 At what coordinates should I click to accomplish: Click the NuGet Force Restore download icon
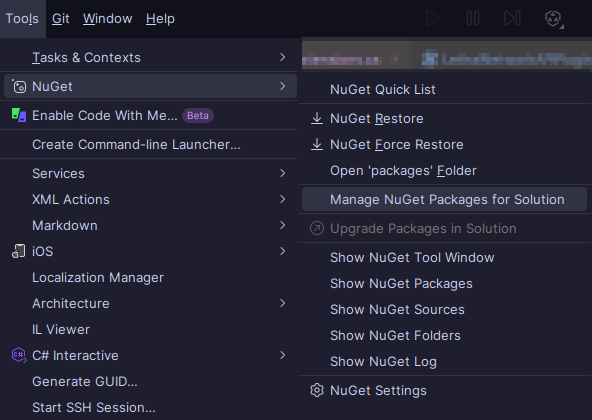[317, 144]
